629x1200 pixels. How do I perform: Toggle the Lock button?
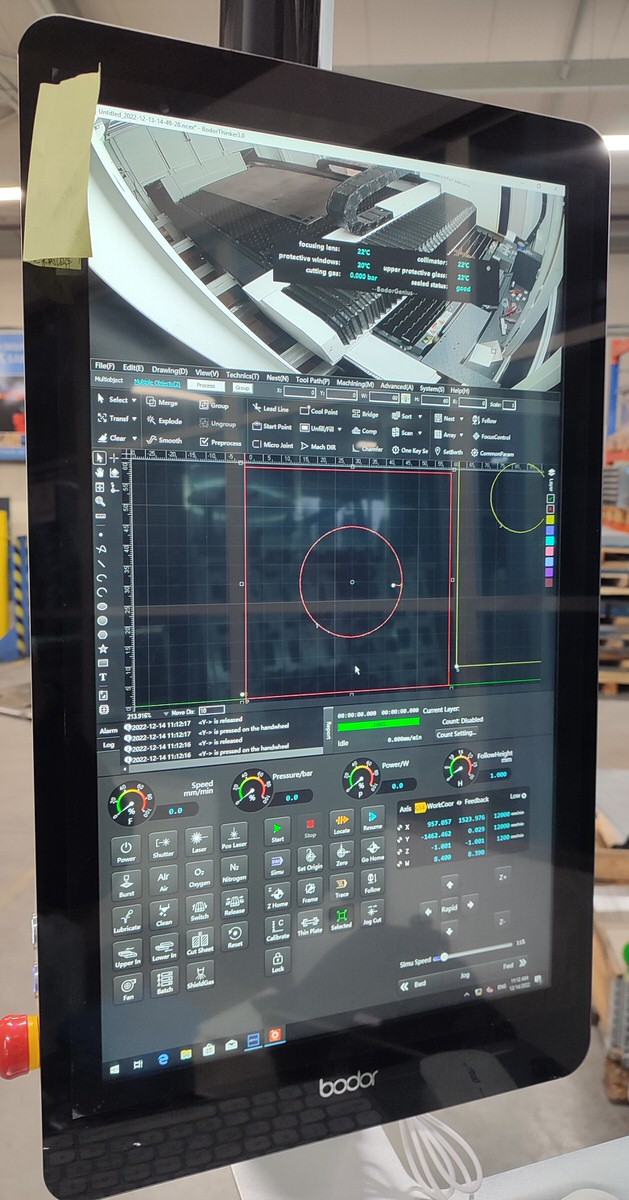tap(278, 963)
